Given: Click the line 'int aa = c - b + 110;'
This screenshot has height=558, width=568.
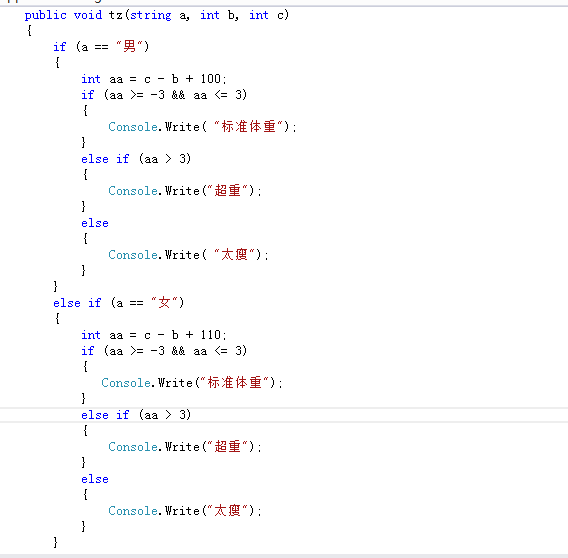Looking at the screenshot, I should [154, 334].
